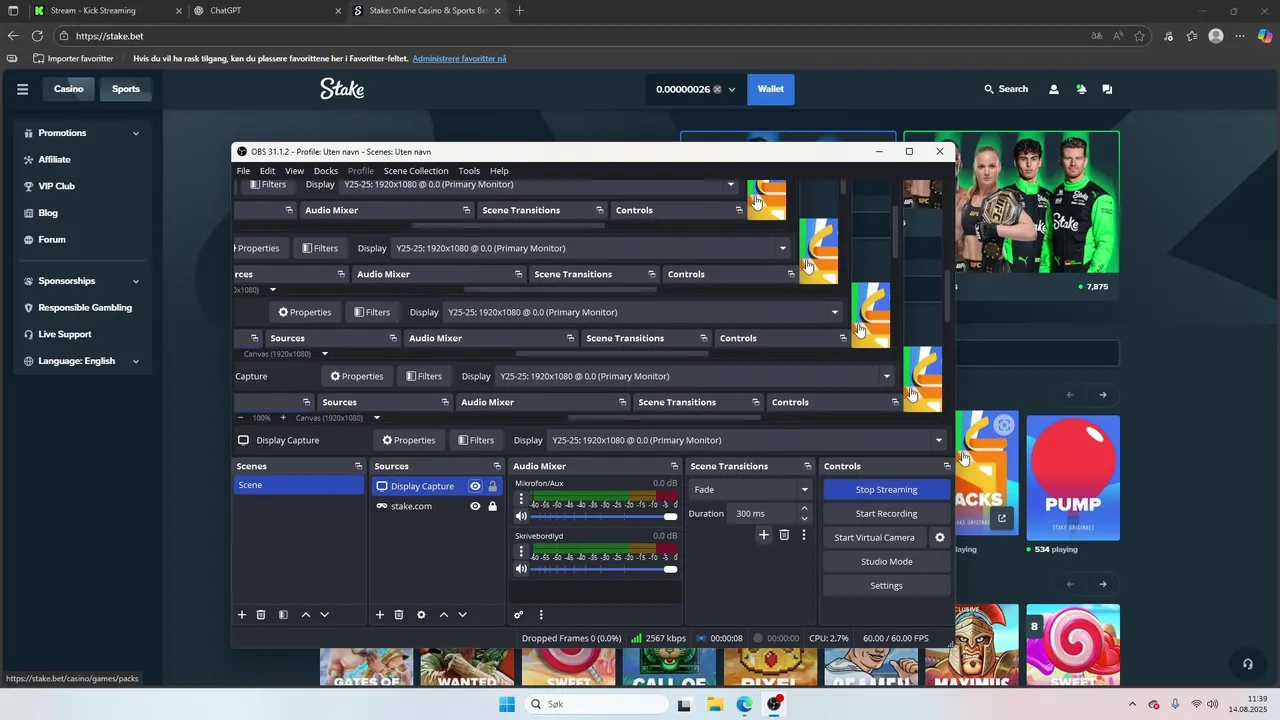The image size is (1280, 720).
Task: Remove selected scene with trash icon
Action: [x=261, y=615]
